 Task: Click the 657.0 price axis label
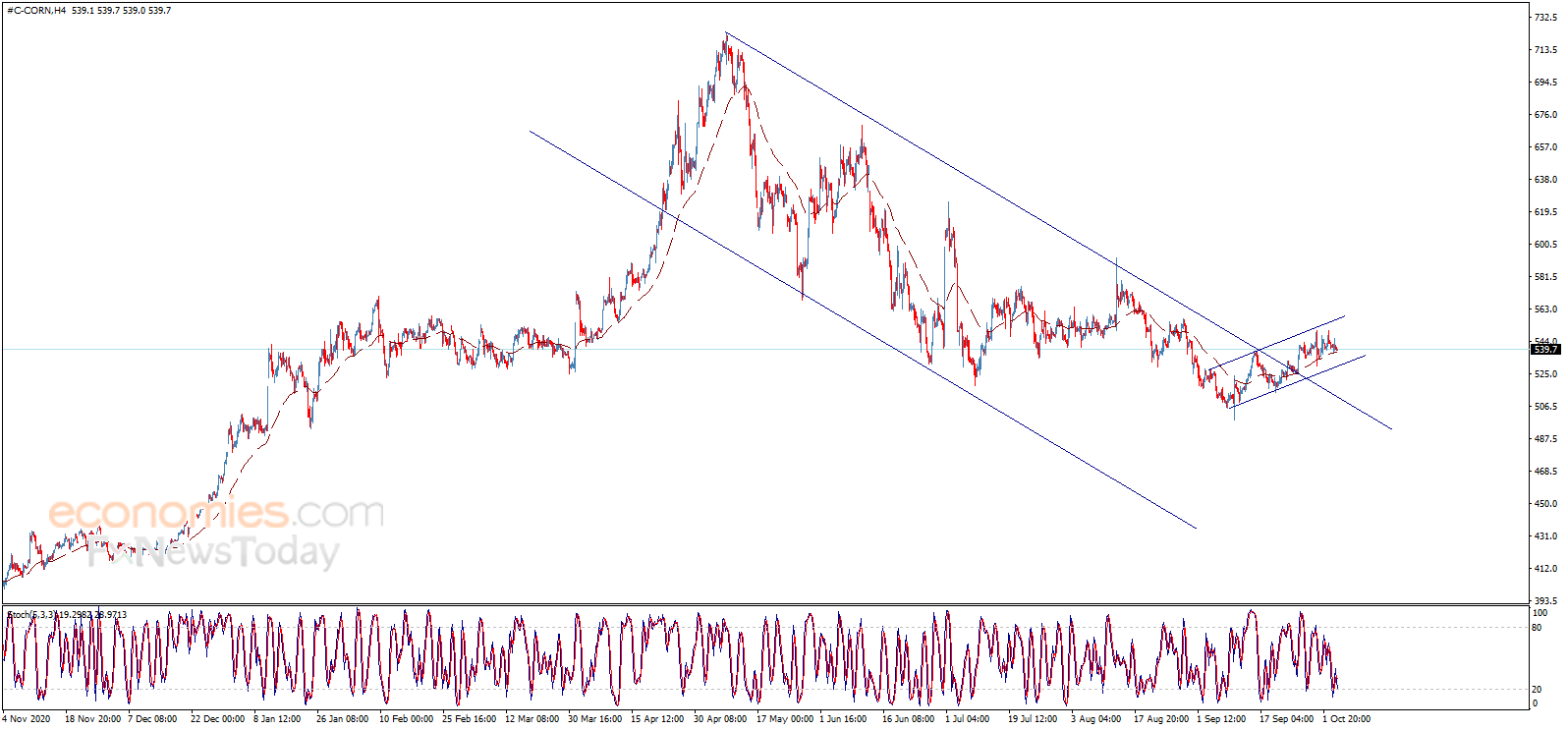[x=1545, y=147]
